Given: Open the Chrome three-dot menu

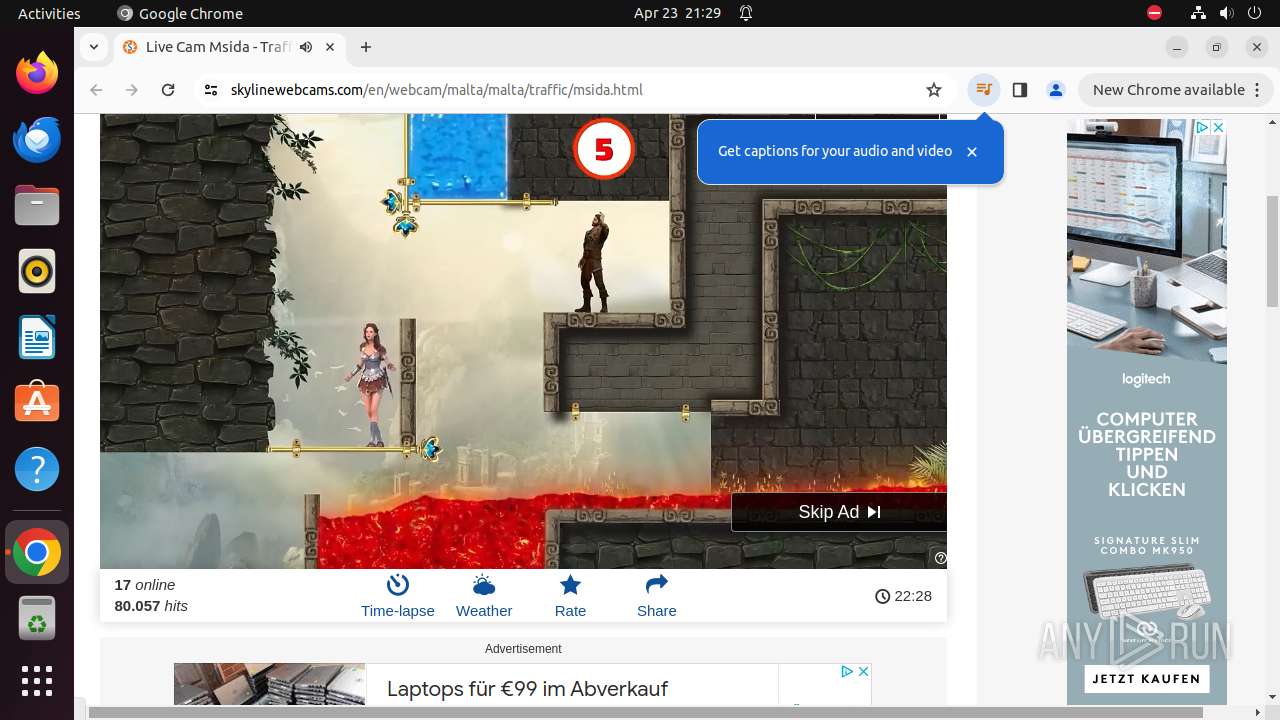Looking at the screenshot, I should tap(1257, 90).
